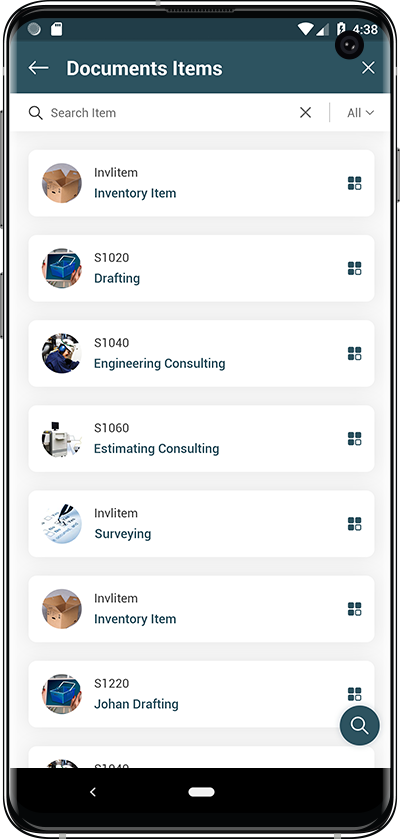Tap the floating search button
400x839 pixels.
click(x=359, y=726)
